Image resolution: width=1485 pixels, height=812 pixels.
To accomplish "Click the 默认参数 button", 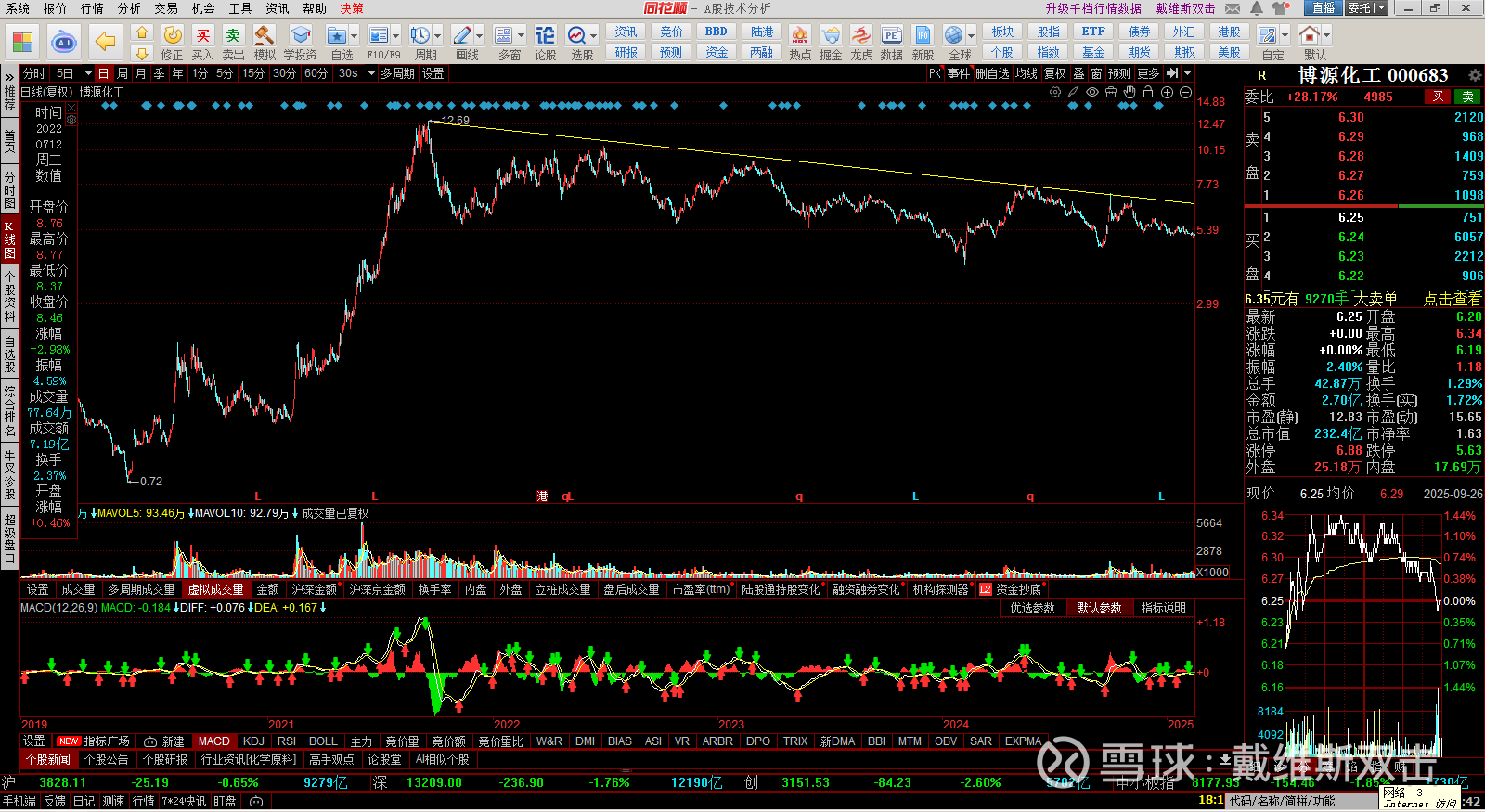I will click(1099, 608).
